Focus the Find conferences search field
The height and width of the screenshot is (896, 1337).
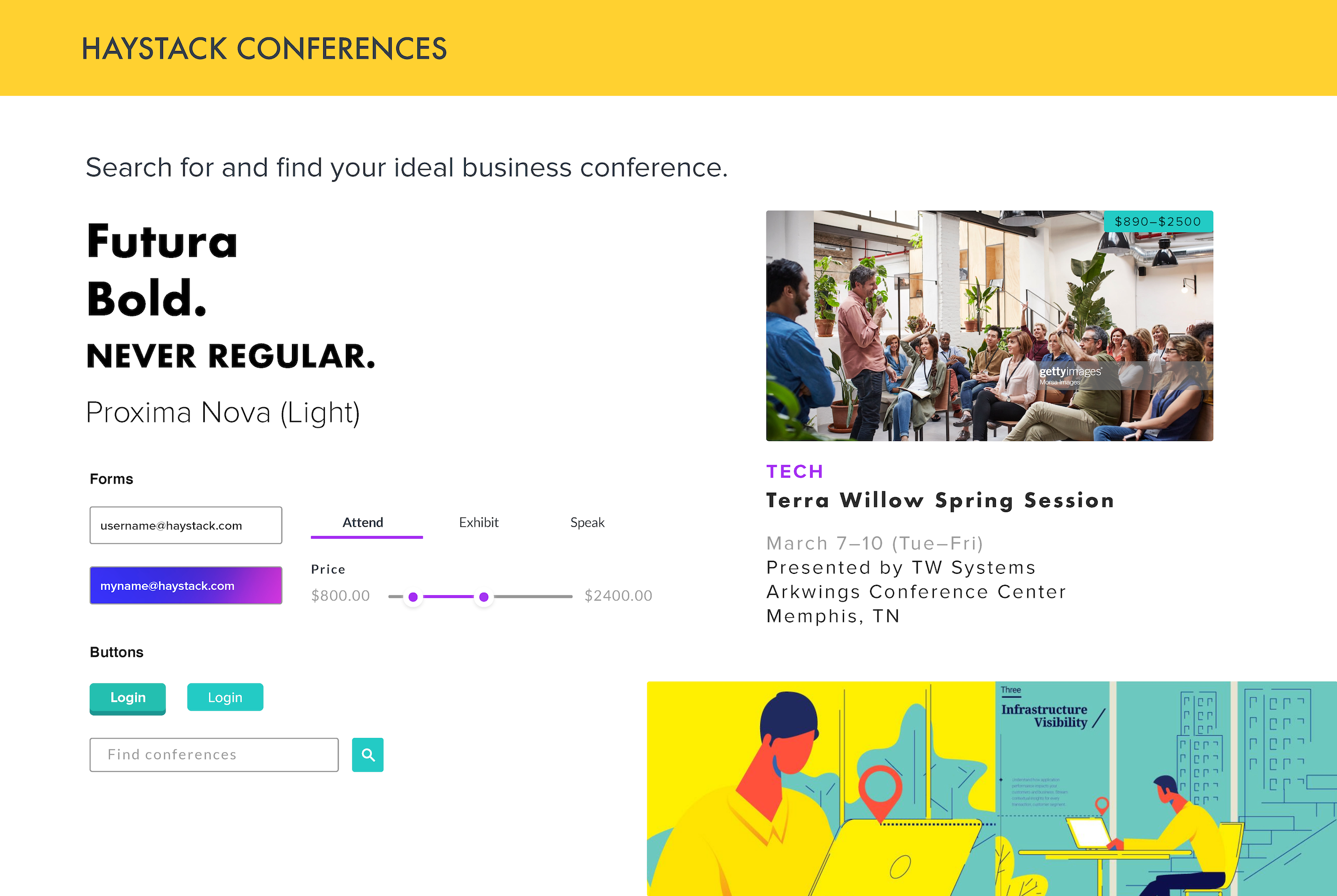click(x=214, y=755)
